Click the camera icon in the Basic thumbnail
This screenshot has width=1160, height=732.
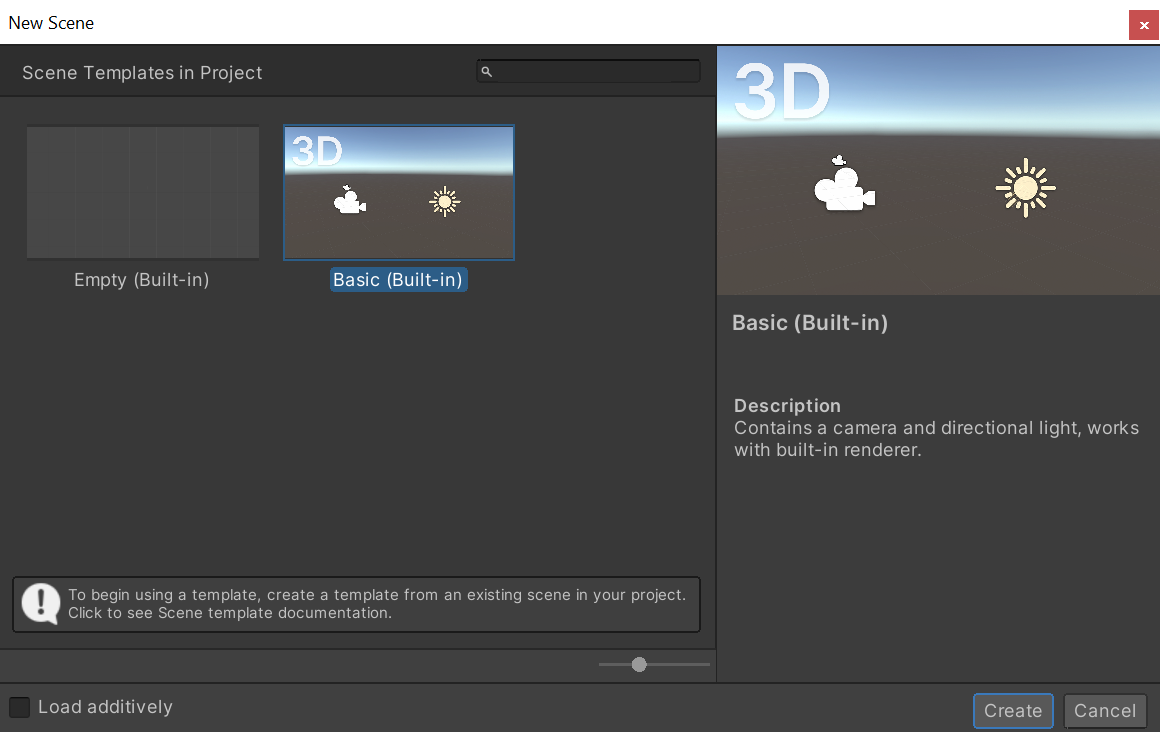348,200
